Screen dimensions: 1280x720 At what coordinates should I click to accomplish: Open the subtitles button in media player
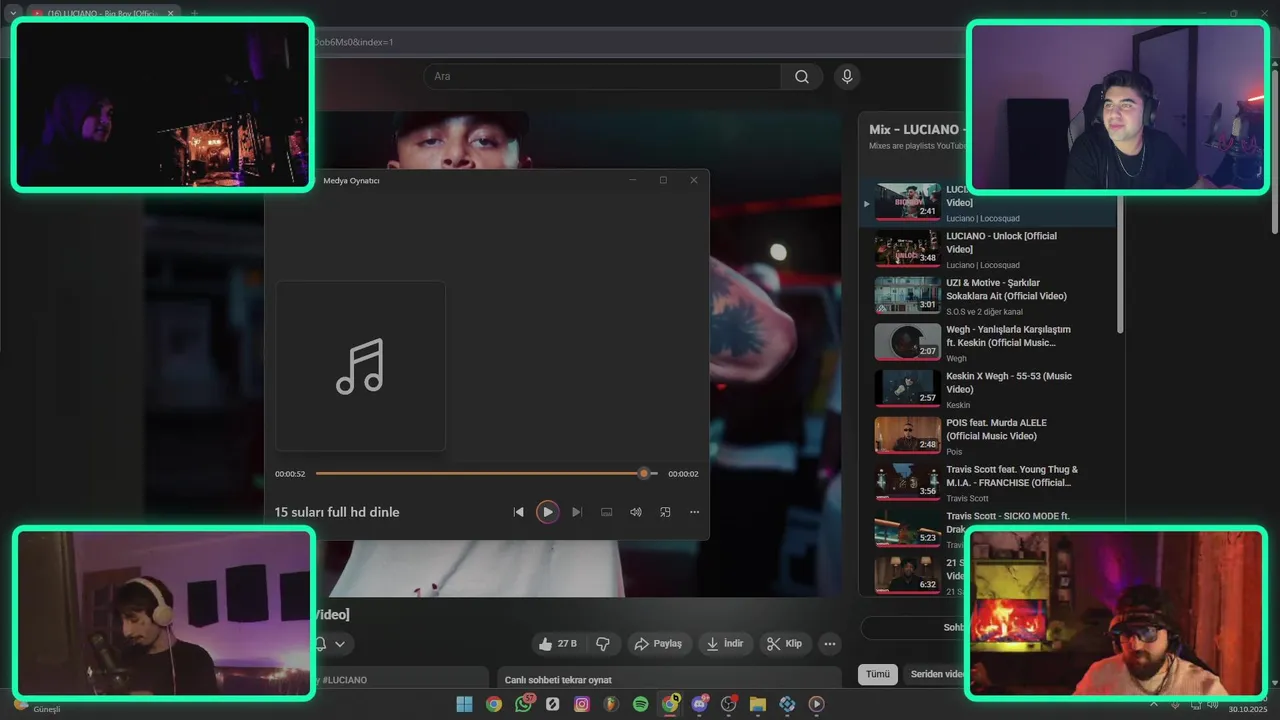tap(606, 512)
